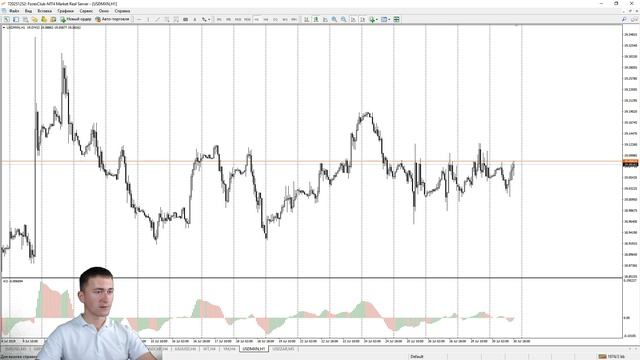Open the Файл menu

14,11
